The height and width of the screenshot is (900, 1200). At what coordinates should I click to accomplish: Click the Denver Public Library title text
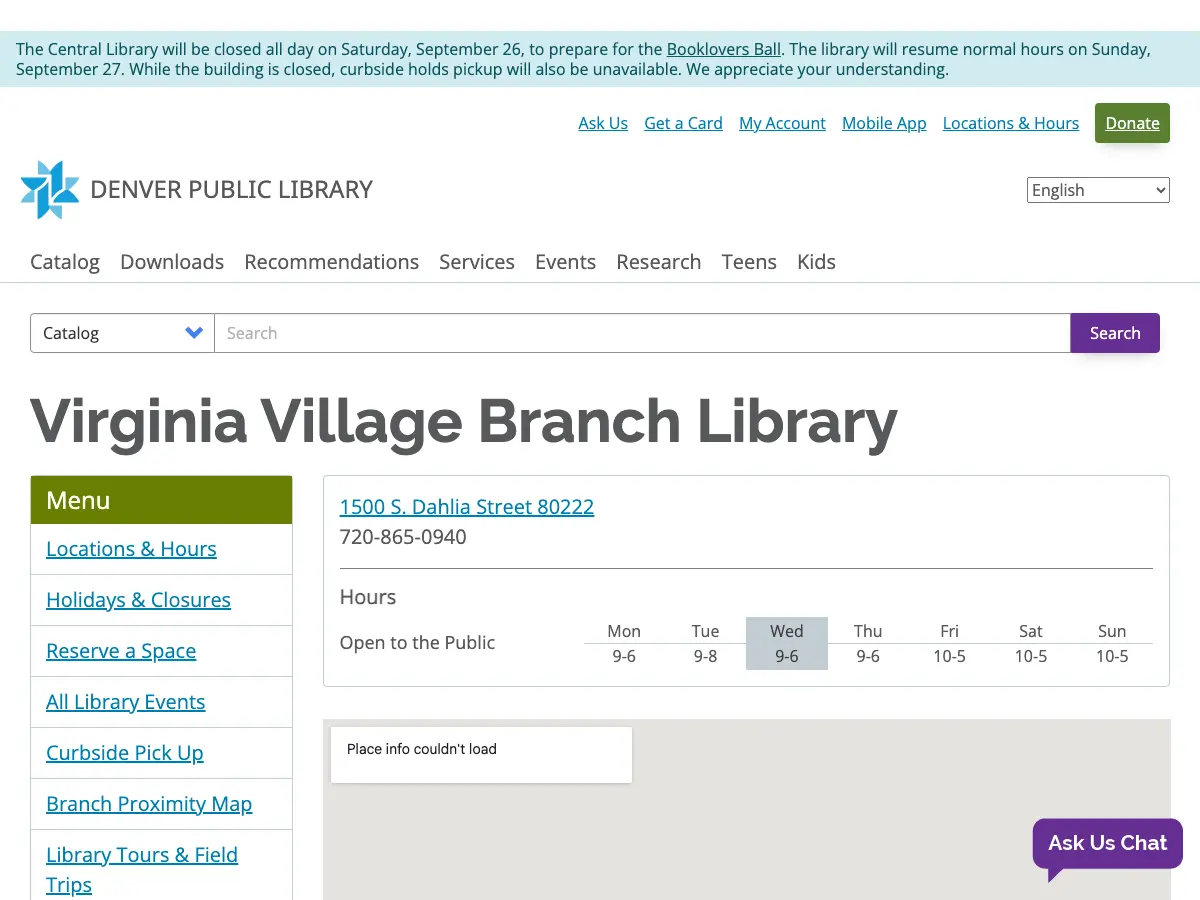coord(231,190)
